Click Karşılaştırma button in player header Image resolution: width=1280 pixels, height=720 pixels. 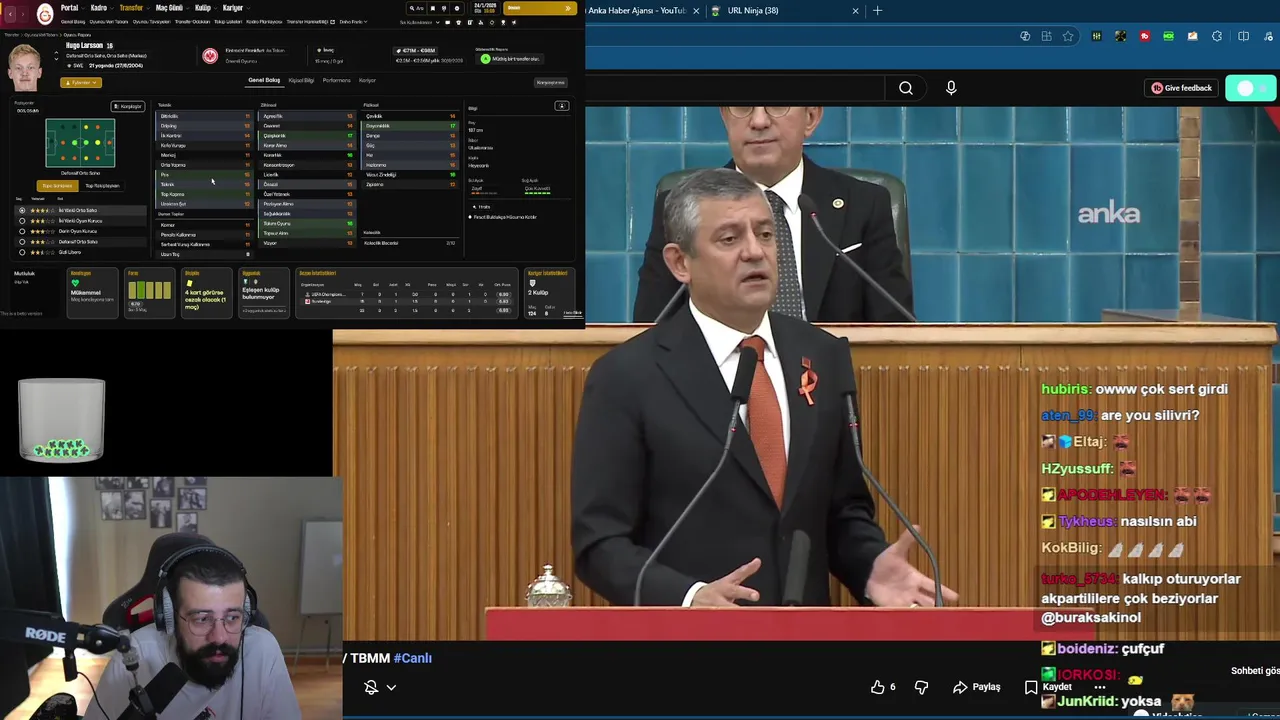[551, 82]
